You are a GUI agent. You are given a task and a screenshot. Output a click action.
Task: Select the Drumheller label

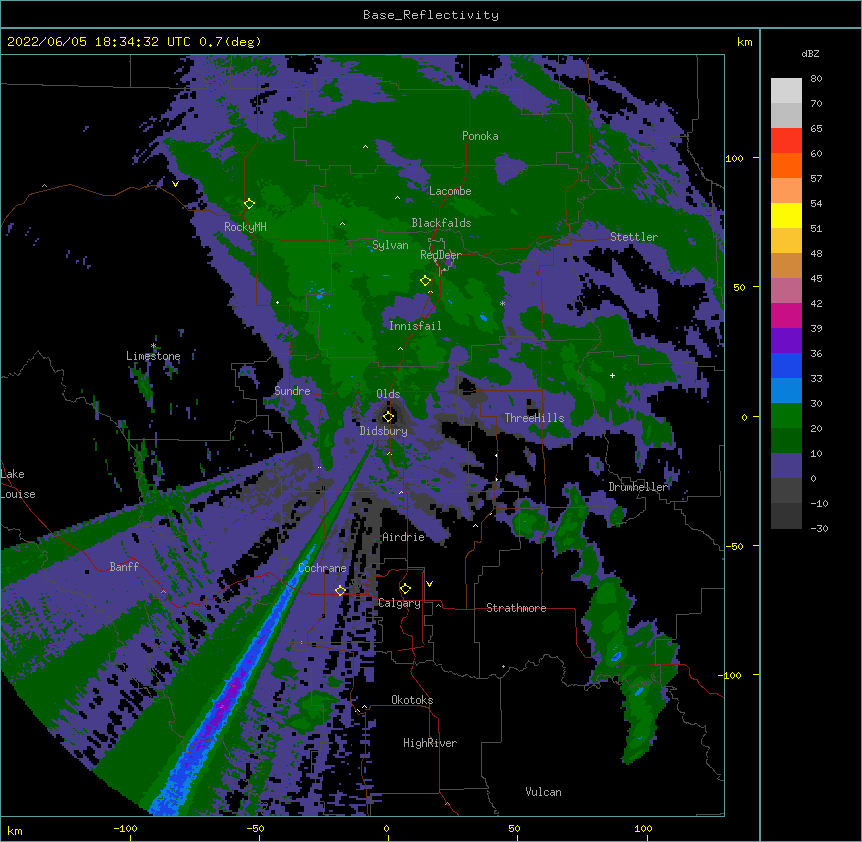pos(638,487)
